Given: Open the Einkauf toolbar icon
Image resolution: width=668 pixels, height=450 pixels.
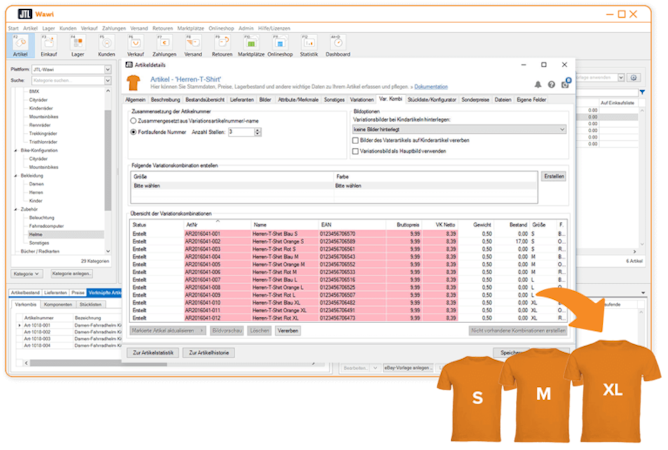Looking at the screenshot, I should [49, 46].
